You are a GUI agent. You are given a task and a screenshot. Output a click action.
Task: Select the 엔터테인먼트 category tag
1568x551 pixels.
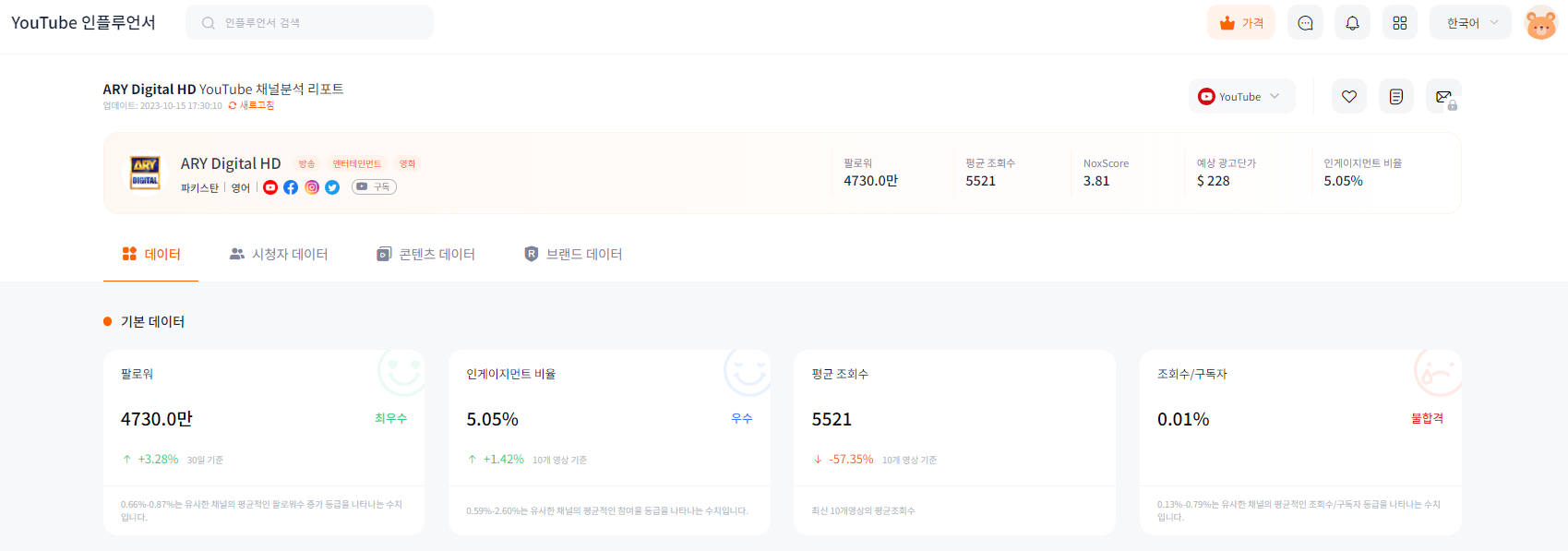click(357, 163)
